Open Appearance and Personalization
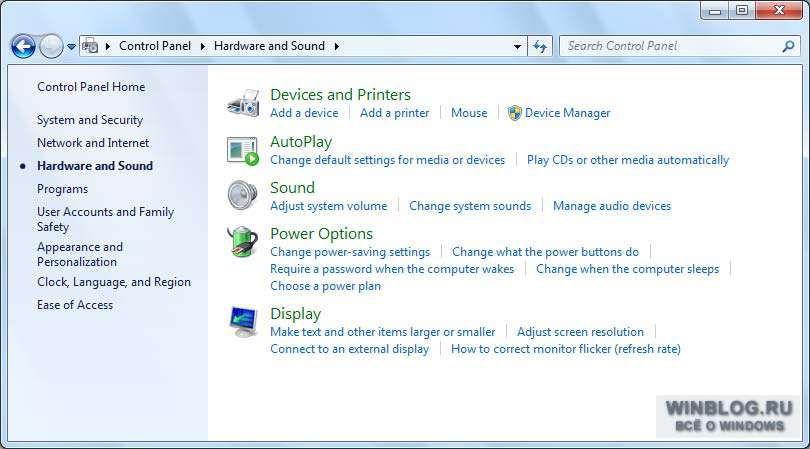The width and height of the screenshot is (810, 449). [x=80, y=254]
